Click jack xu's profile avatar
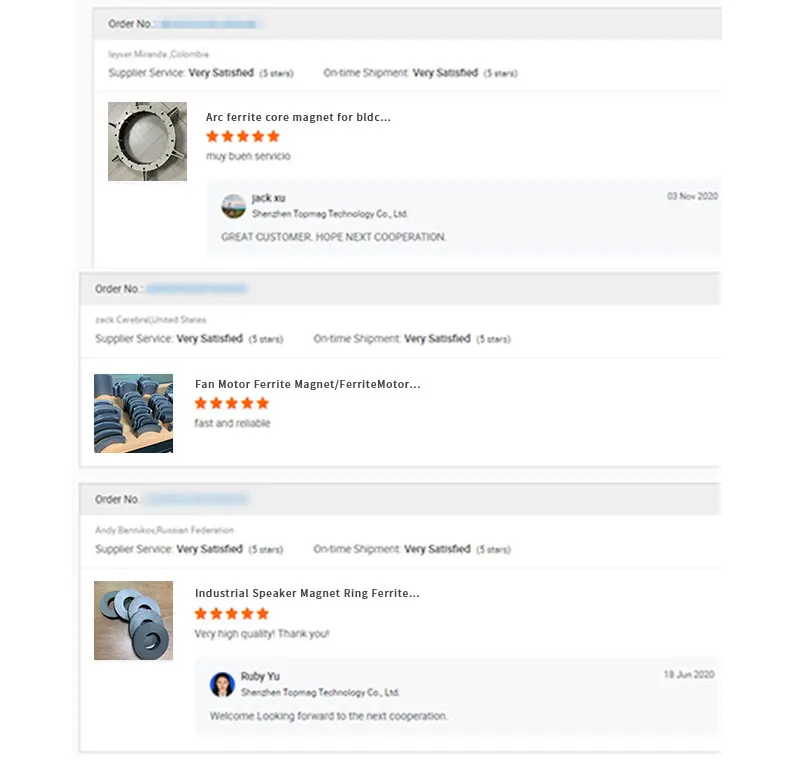This screenshot has width=790, height=761. pos(233,206)
